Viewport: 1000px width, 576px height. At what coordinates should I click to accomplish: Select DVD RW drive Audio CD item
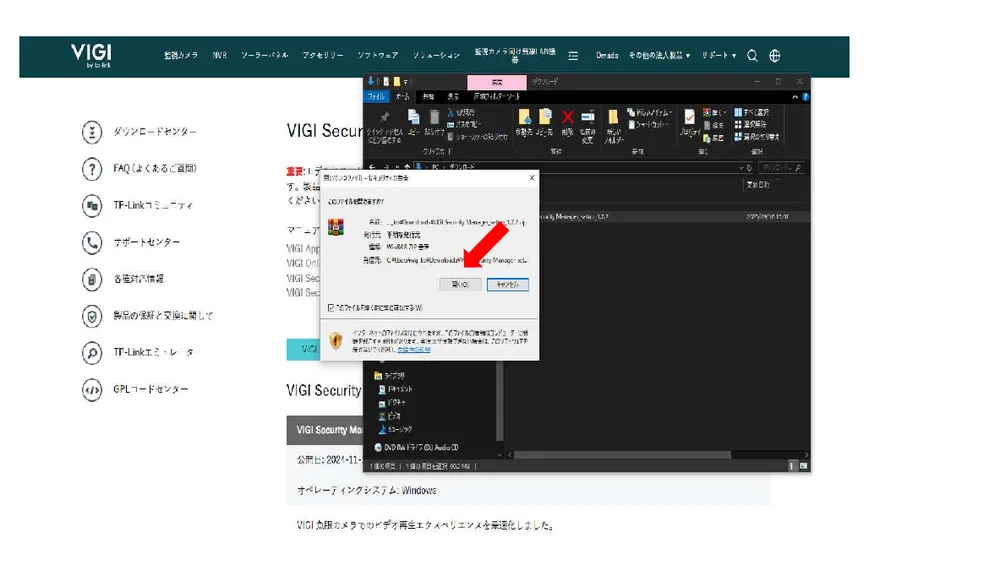[x=416, y=448]
